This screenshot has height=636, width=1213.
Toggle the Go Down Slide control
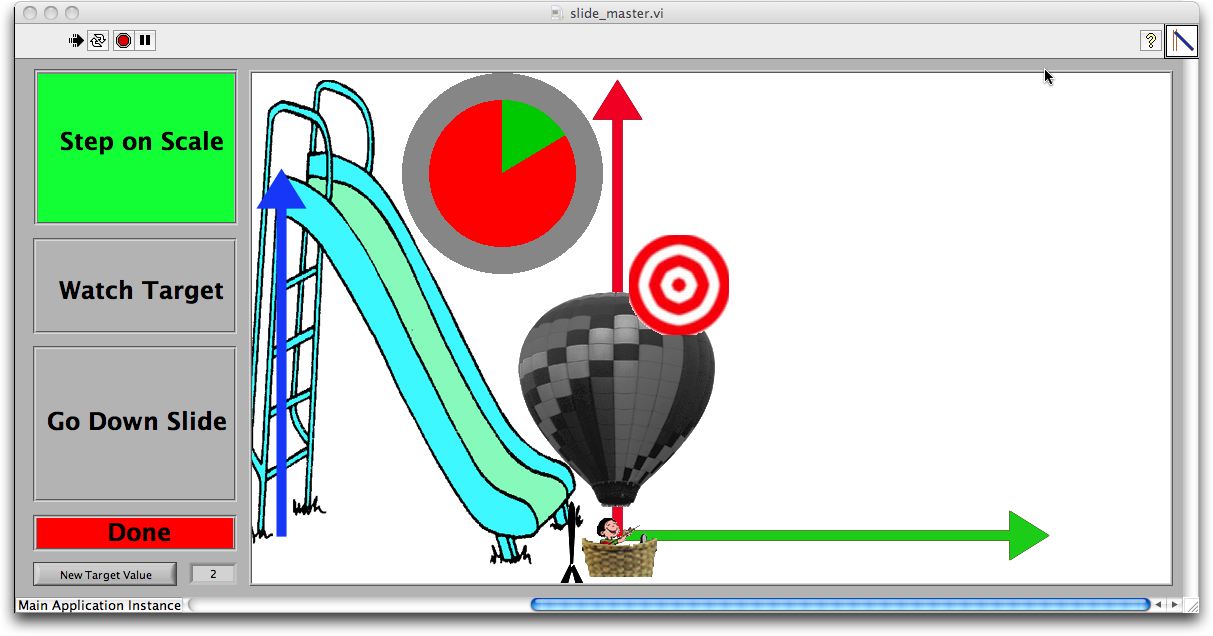135,421
